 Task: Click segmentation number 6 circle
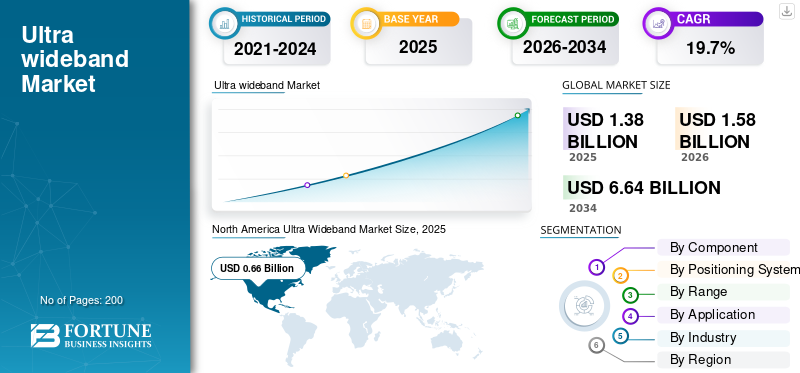pos(596,346)
